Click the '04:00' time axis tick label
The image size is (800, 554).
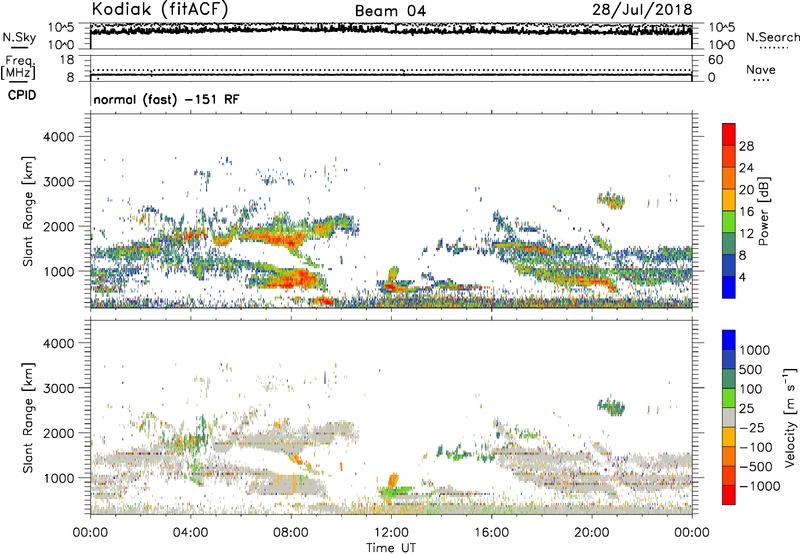pos(190,533)
